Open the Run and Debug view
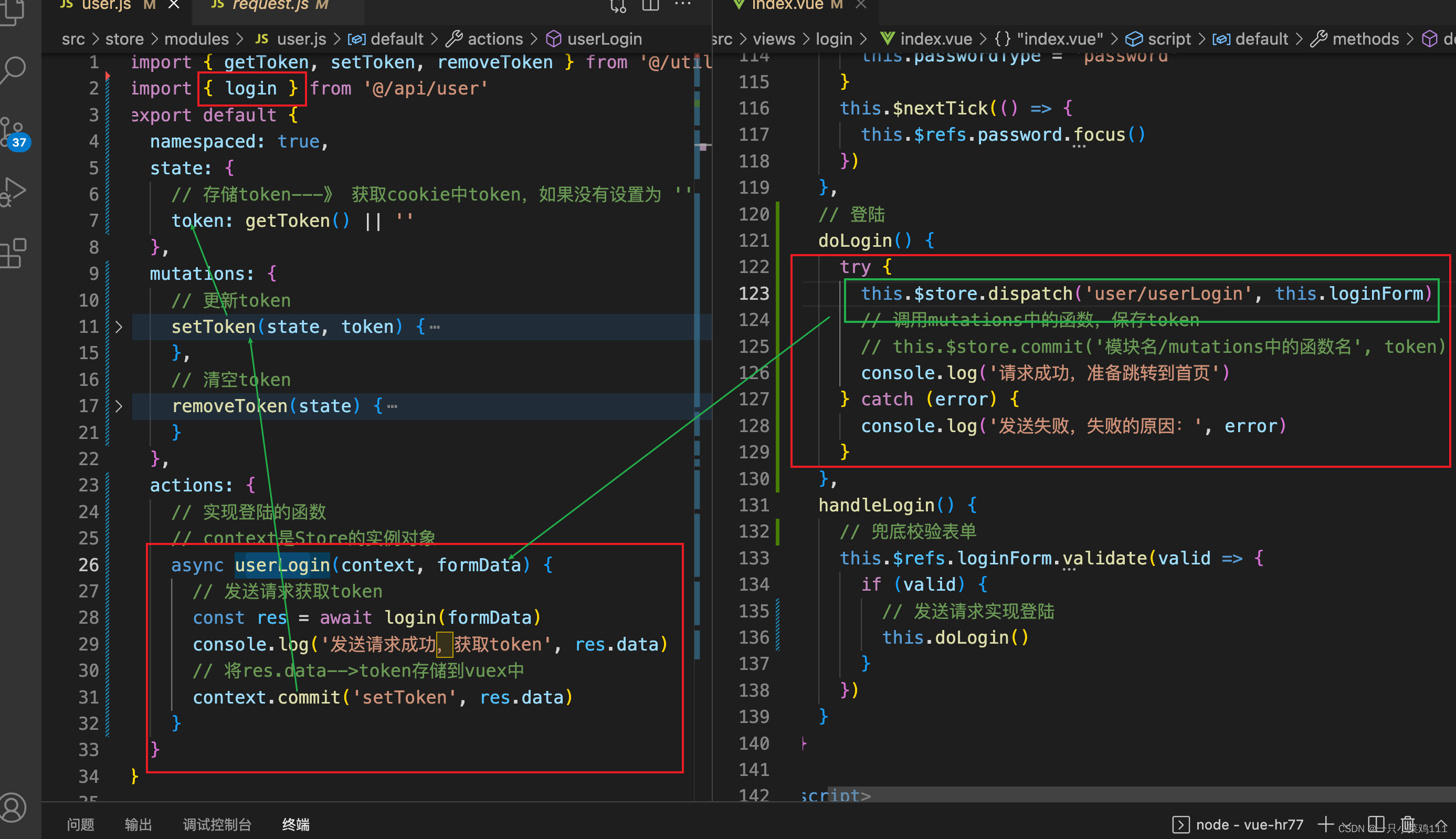 click(14, 192)
